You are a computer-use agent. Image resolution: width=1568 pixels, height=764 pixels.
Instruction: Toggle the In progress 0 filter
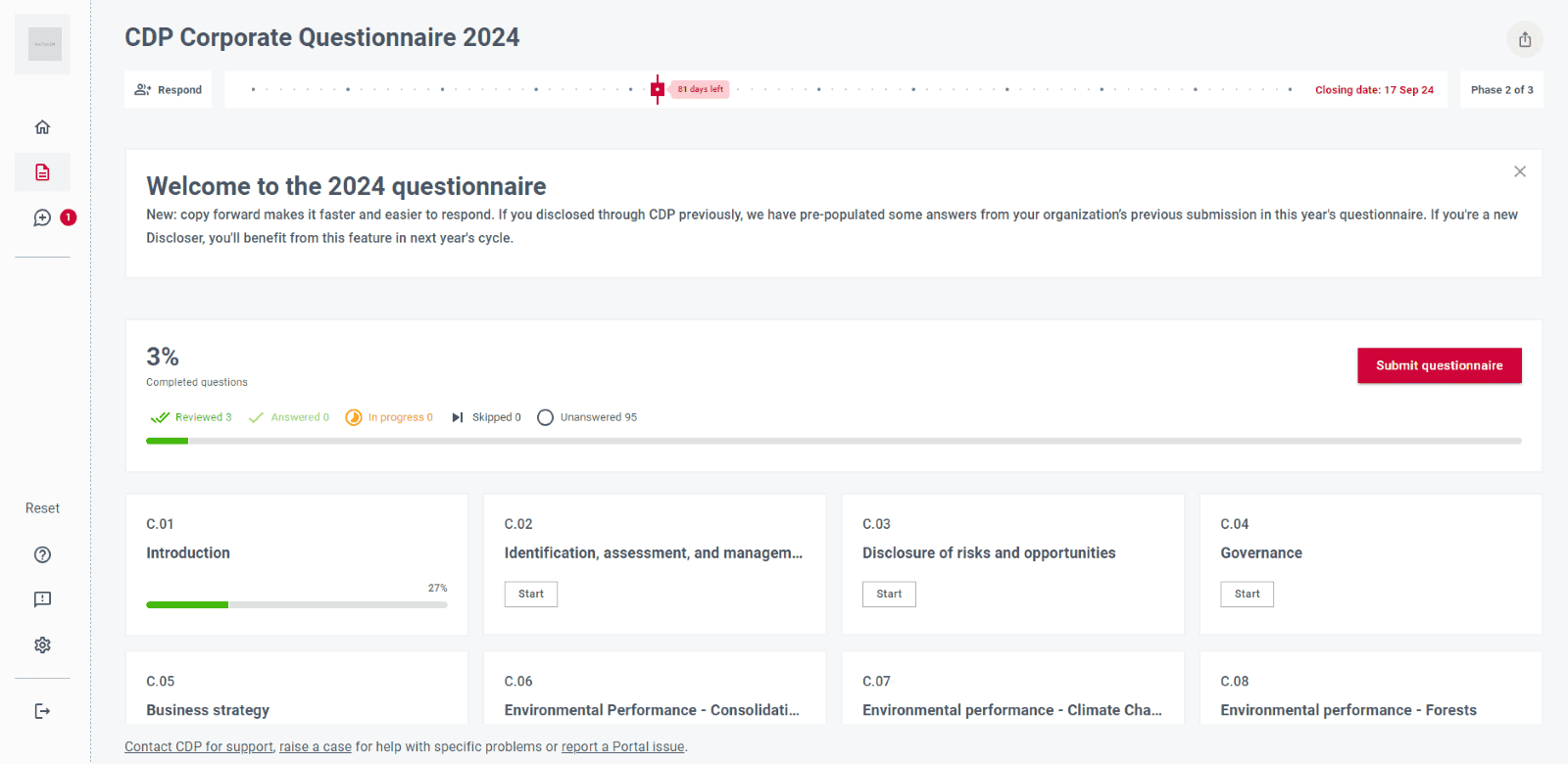click(x=389, y=417)
